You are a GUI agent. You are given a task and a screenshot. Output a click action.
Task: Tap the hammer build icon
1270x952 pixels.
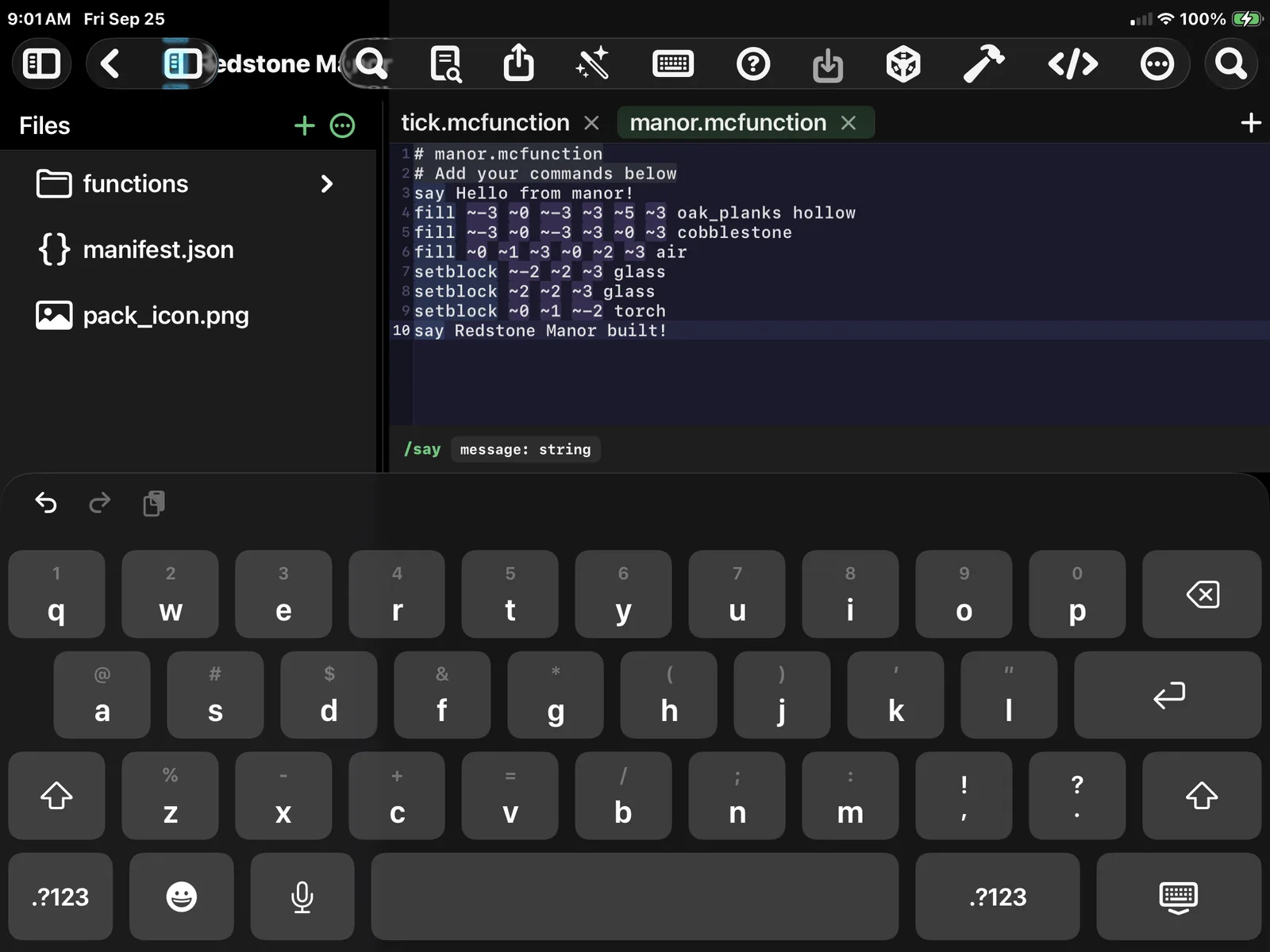[983, 63]
